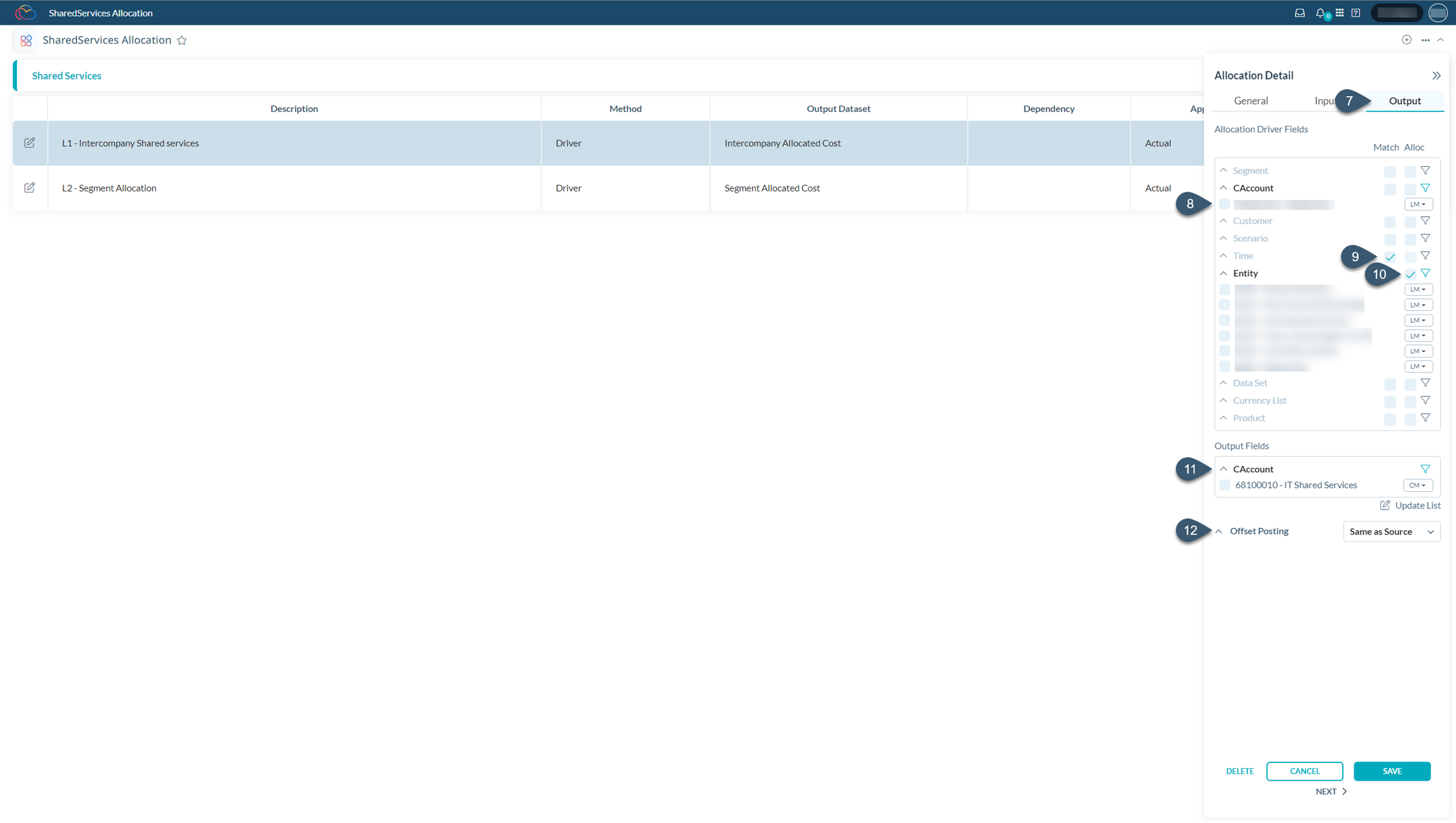Select the Update List link
1456x823 pixels.
pyautogui.click(x=1410, y=505)
